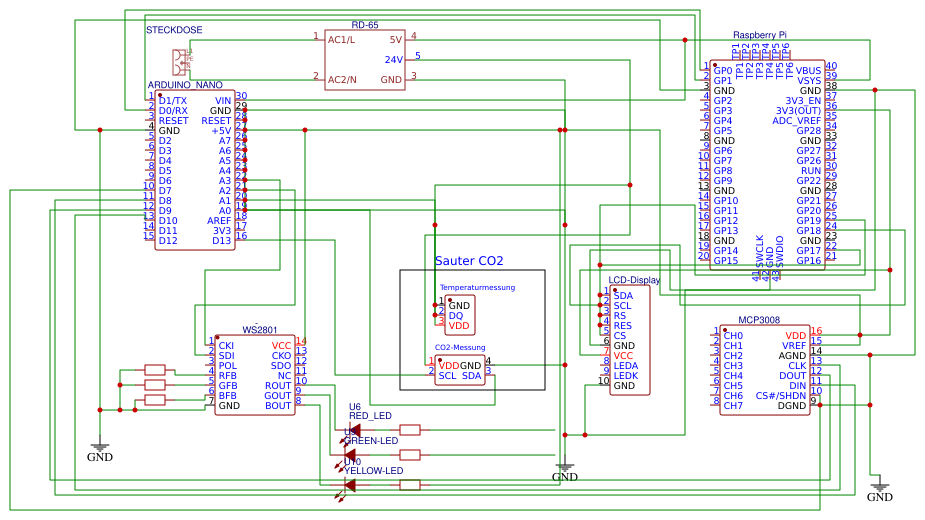Image resolution: width=925 pixels, height=520 pixels.
Task: Select the yellow LED diode symbol
Action: (x=350, y=485)
